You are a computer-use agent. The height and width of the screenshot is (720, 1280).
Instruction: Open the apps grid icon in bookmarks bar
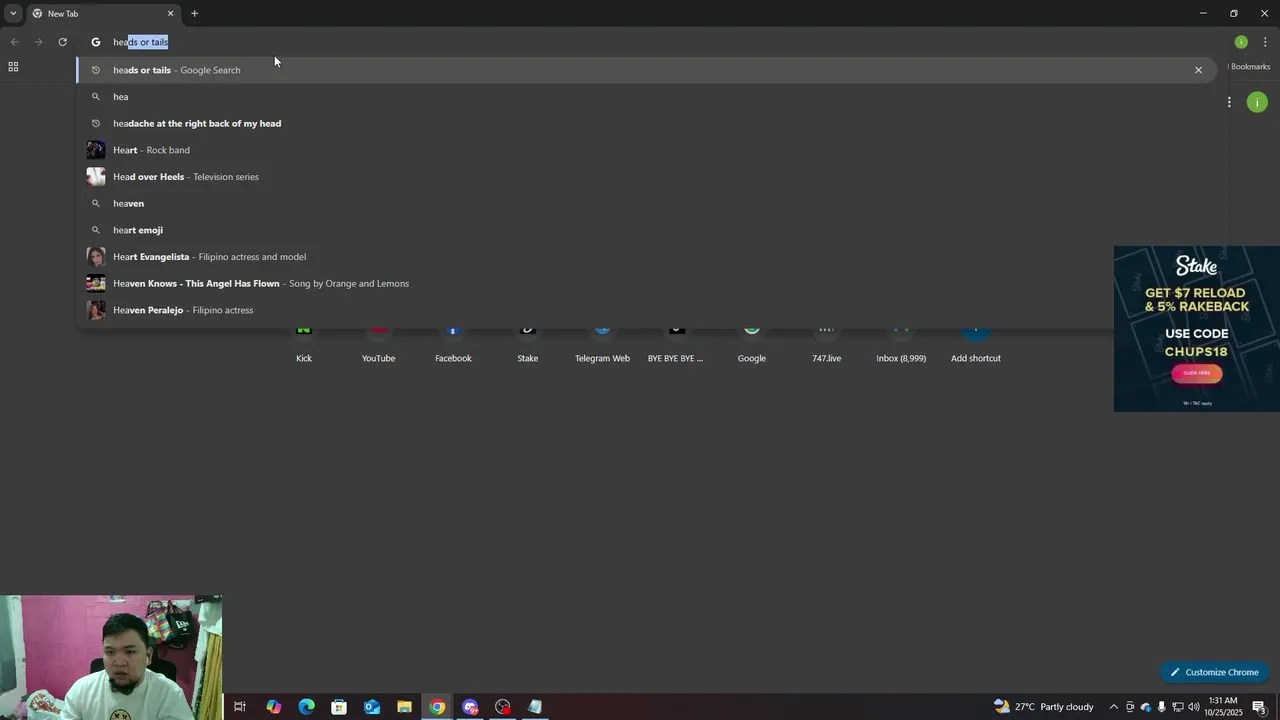(x=13, y=67)
